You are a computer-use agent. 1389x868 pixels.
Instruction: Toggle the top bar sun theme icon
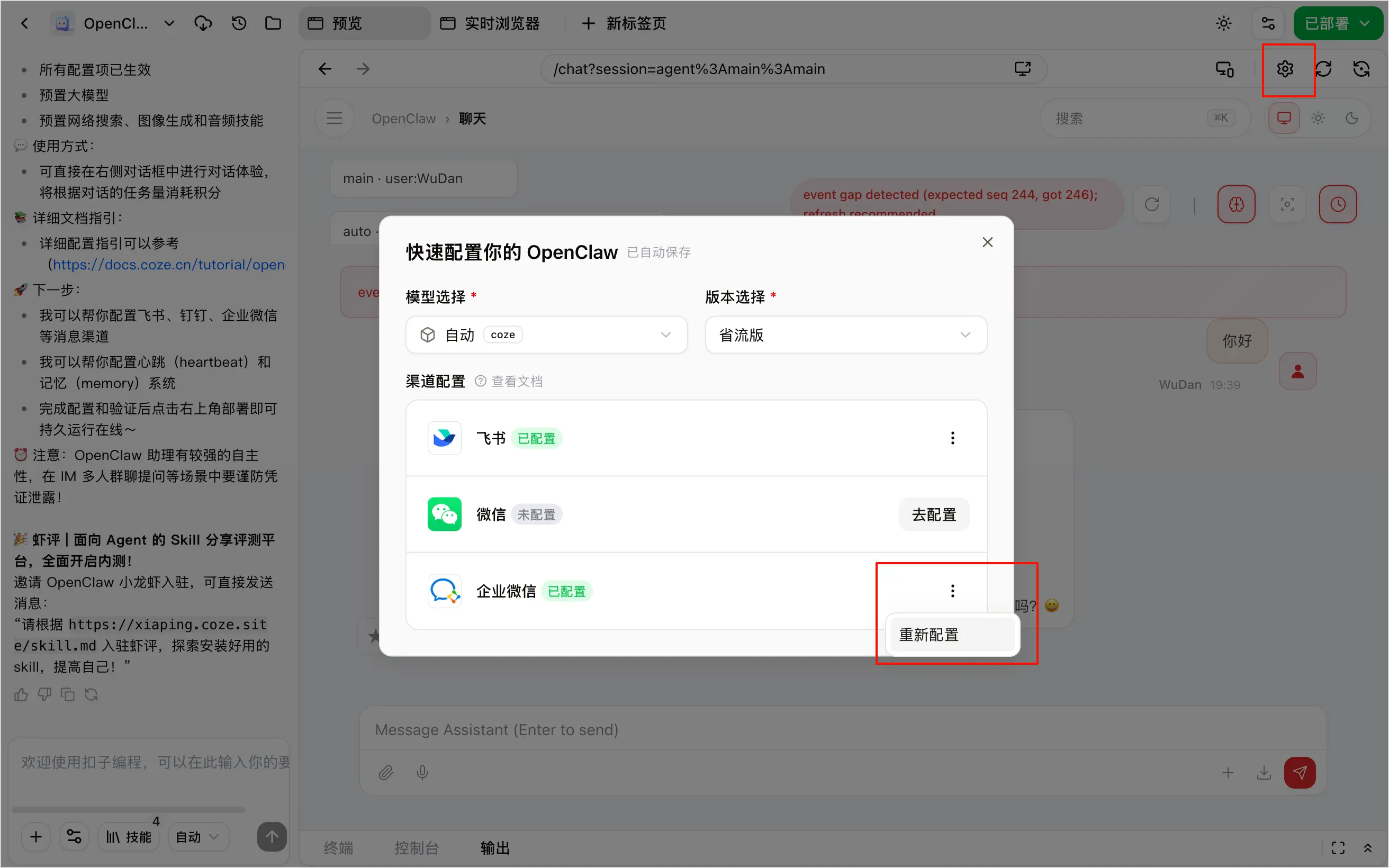[x=1224, y=23]
